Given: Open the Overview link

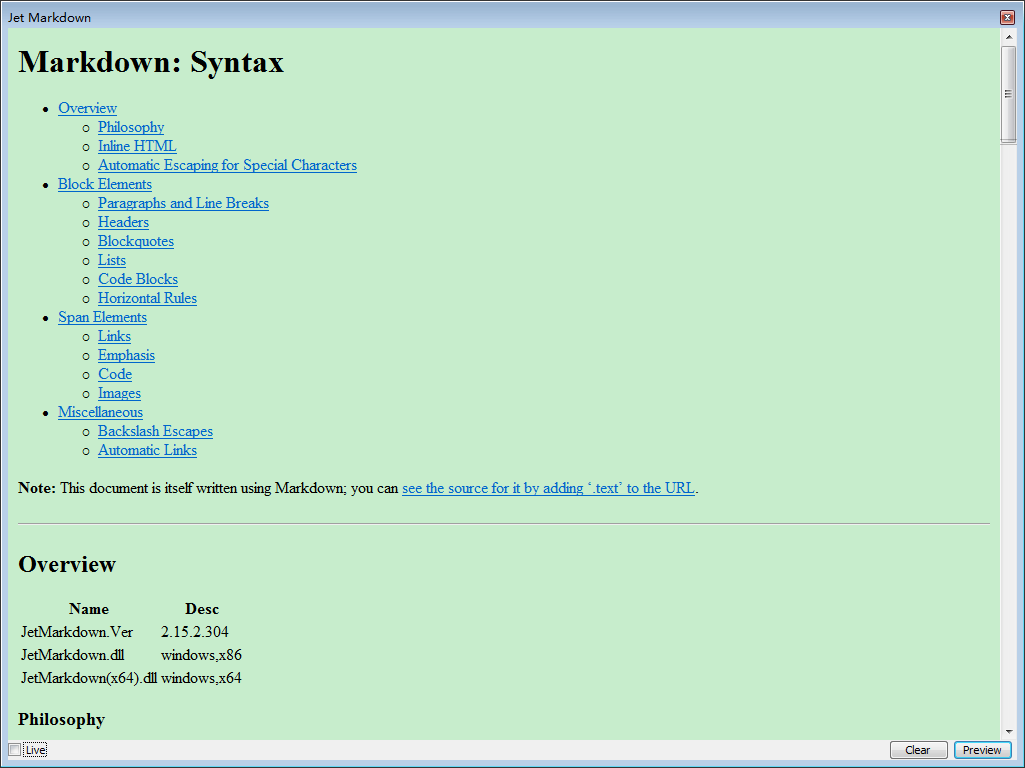Looking at the screenshot, I should click(x=87, y=108).
